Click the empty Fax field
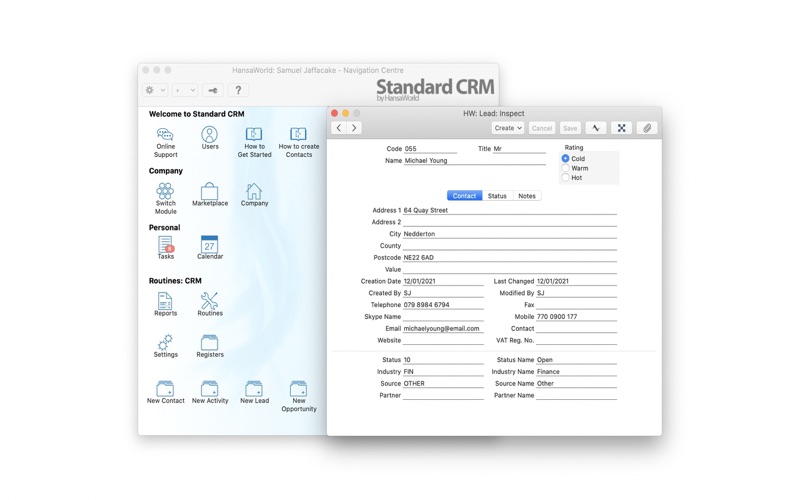This screenshot has width=800, height=500. point(577,305)
